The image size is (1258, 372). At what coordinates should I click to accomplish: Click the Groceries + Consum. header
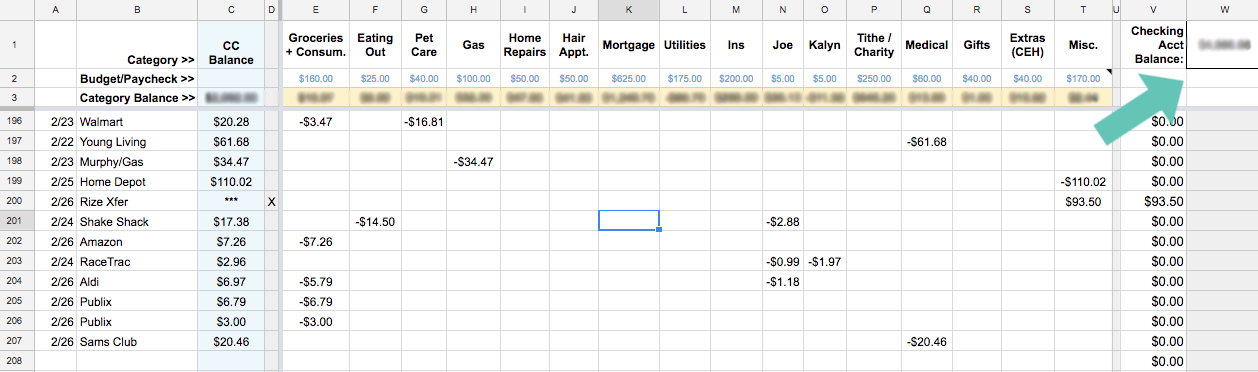(x=317, y=45)
